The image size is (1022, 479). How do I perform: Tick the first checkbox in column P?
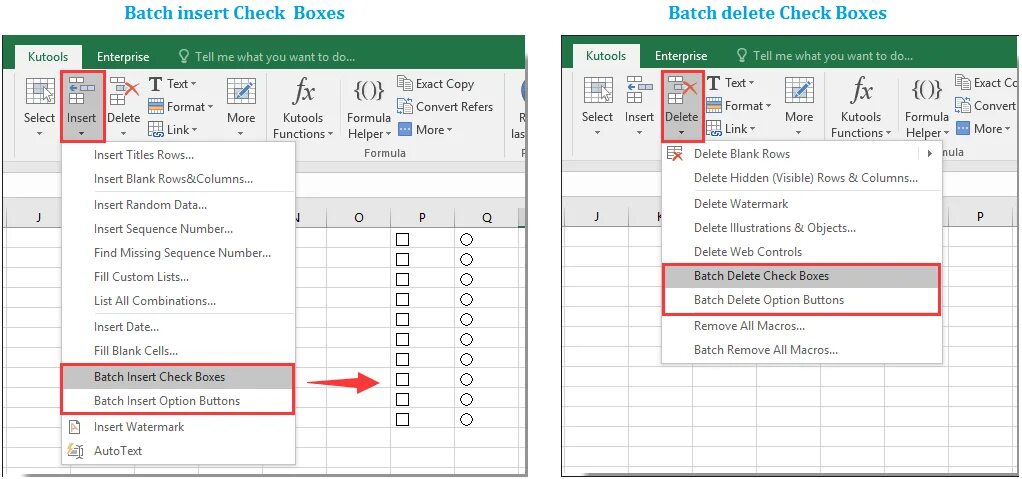[x=402, y=240]
